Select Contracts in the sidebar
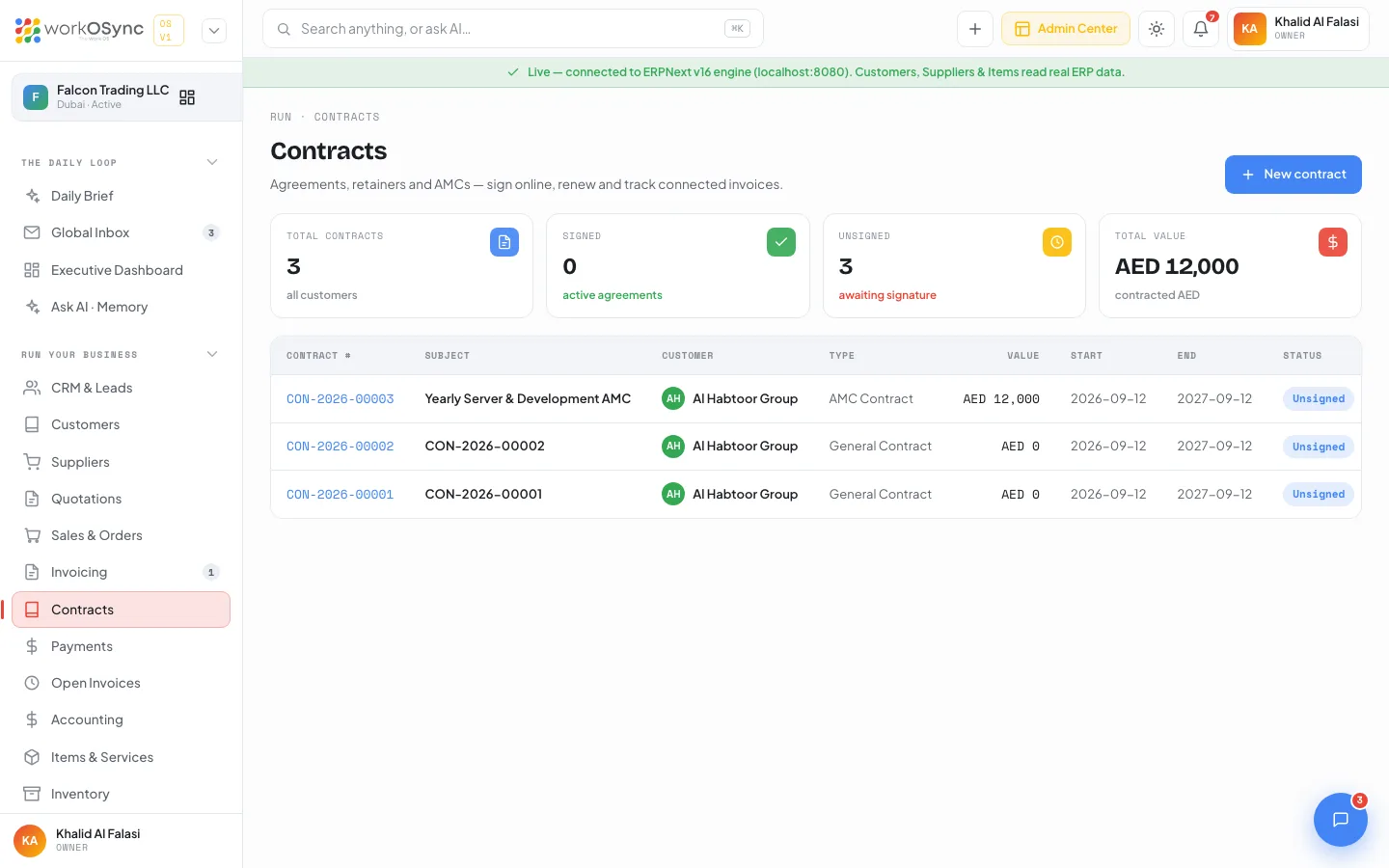The height and width of the screenshot is (868, 1389). (x=122, y=610)
